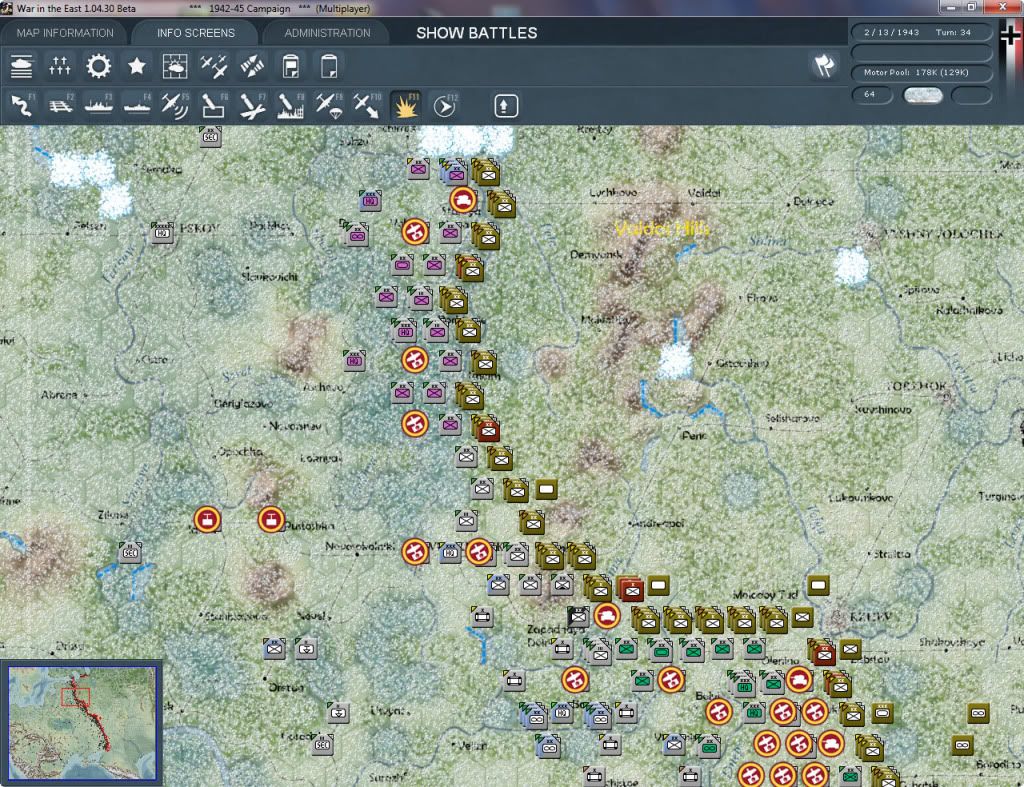This screenshot has height=787, width=1024.
Task: Open the weather map screen icon
Action: click(175, 67)
